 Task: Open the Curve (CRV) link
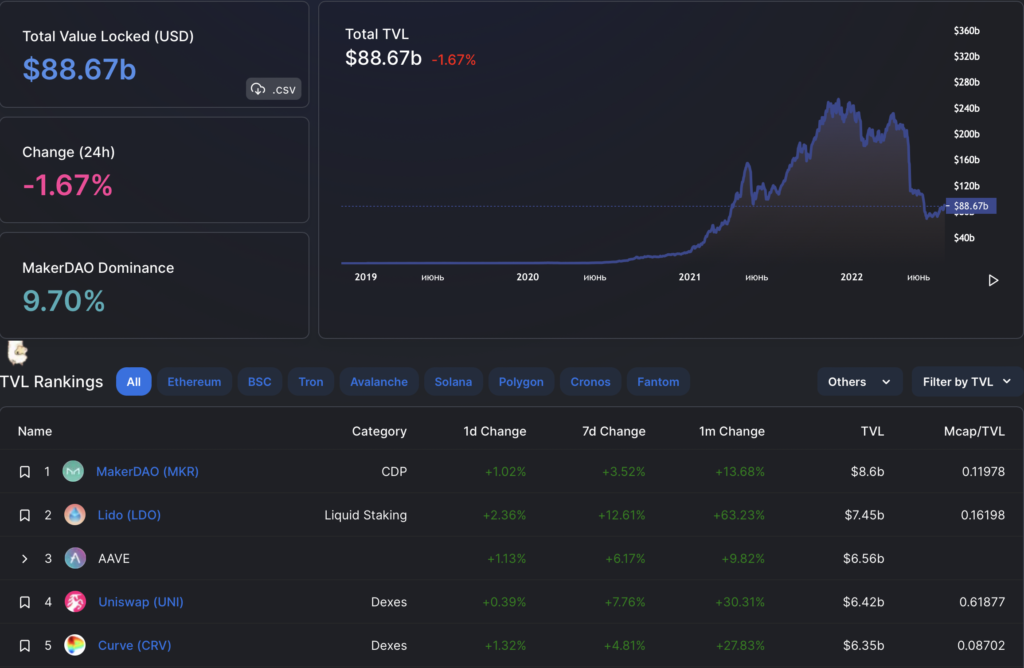tap(134, 645)
